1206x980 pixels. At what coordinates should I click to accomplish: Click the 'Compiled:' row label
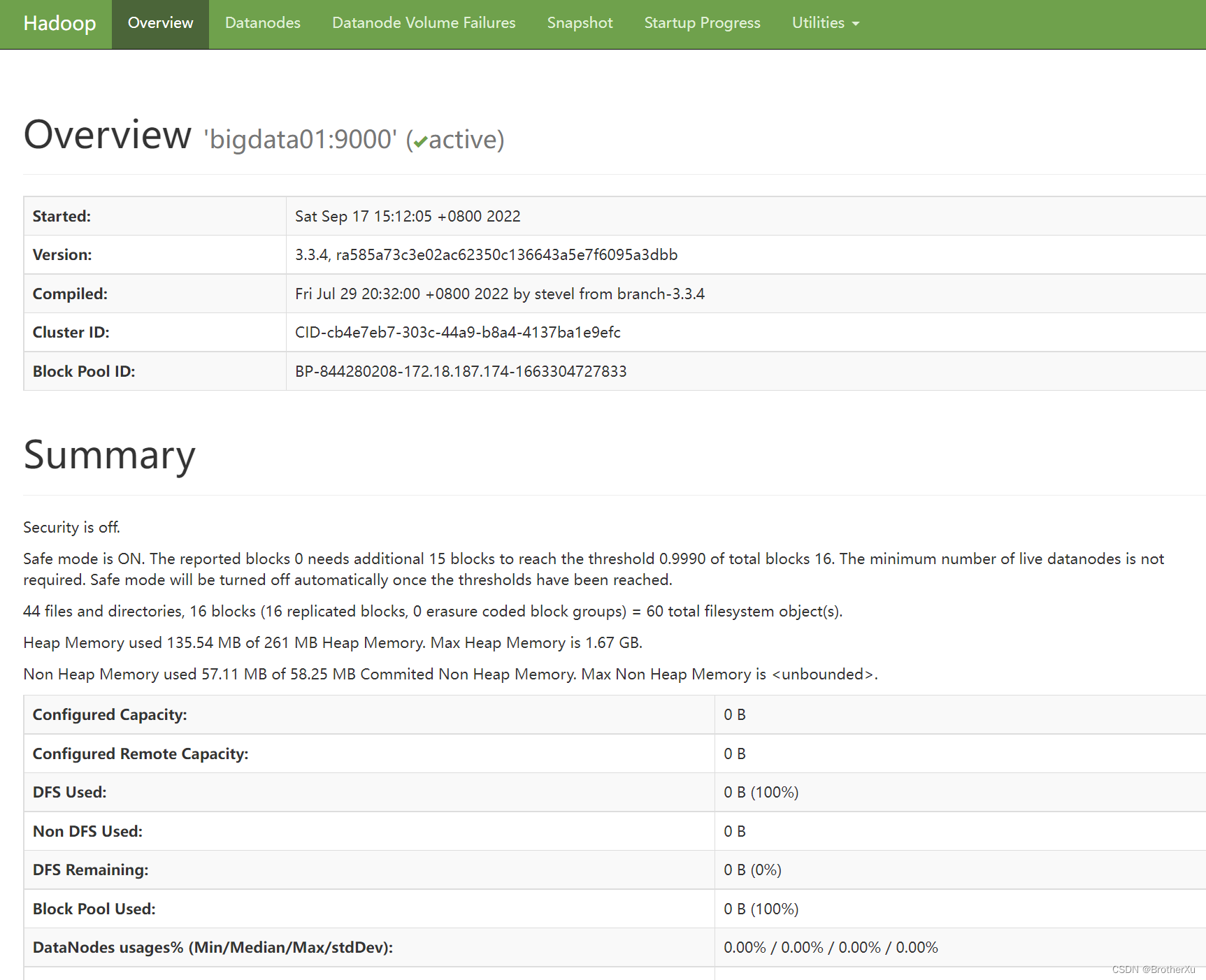(x=70, y=294)
